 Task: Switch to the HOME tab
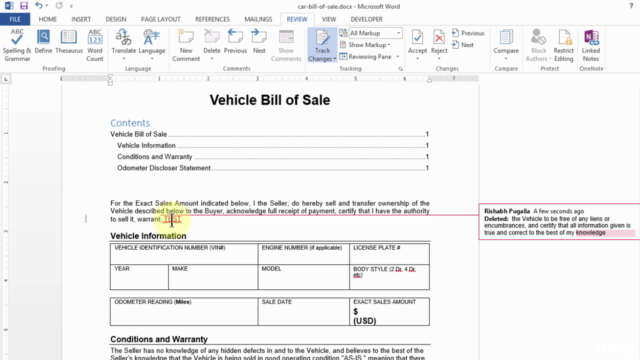tap(48, 19)
